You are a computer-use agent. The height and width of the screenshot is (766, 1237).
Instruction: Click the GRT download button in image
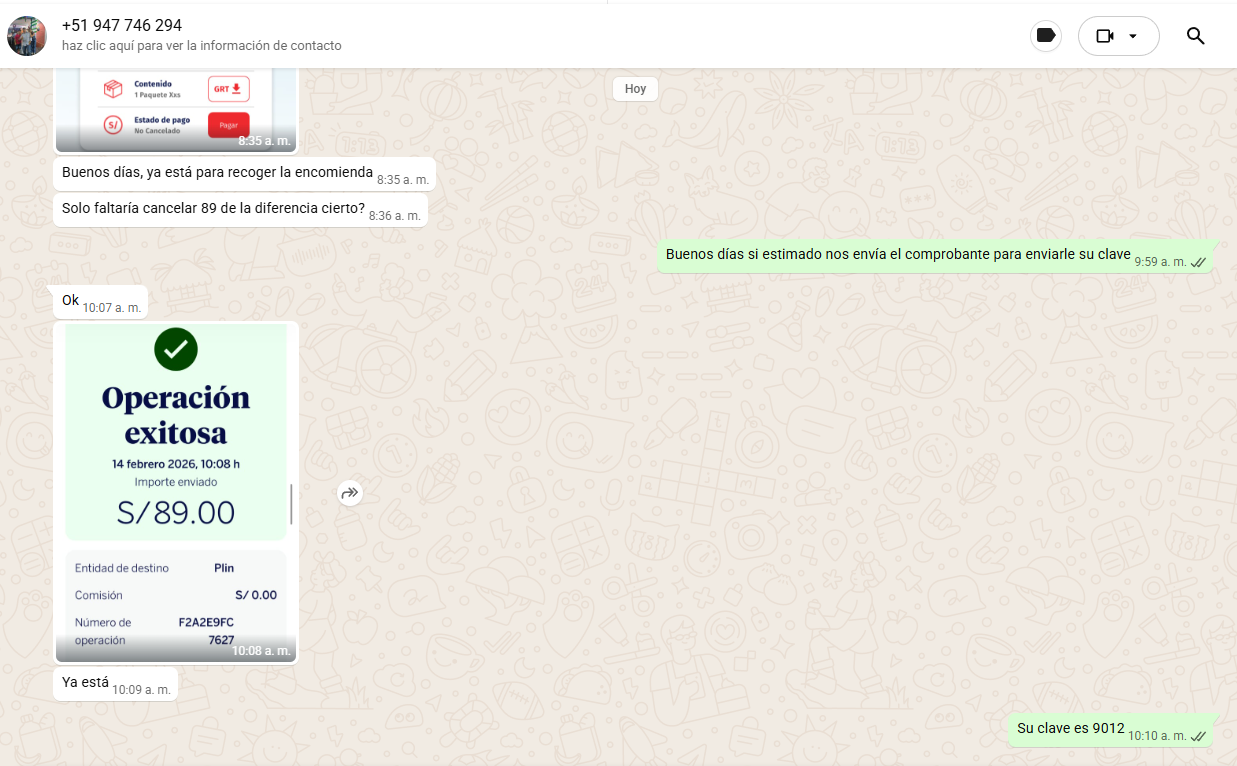pos(227,89)
